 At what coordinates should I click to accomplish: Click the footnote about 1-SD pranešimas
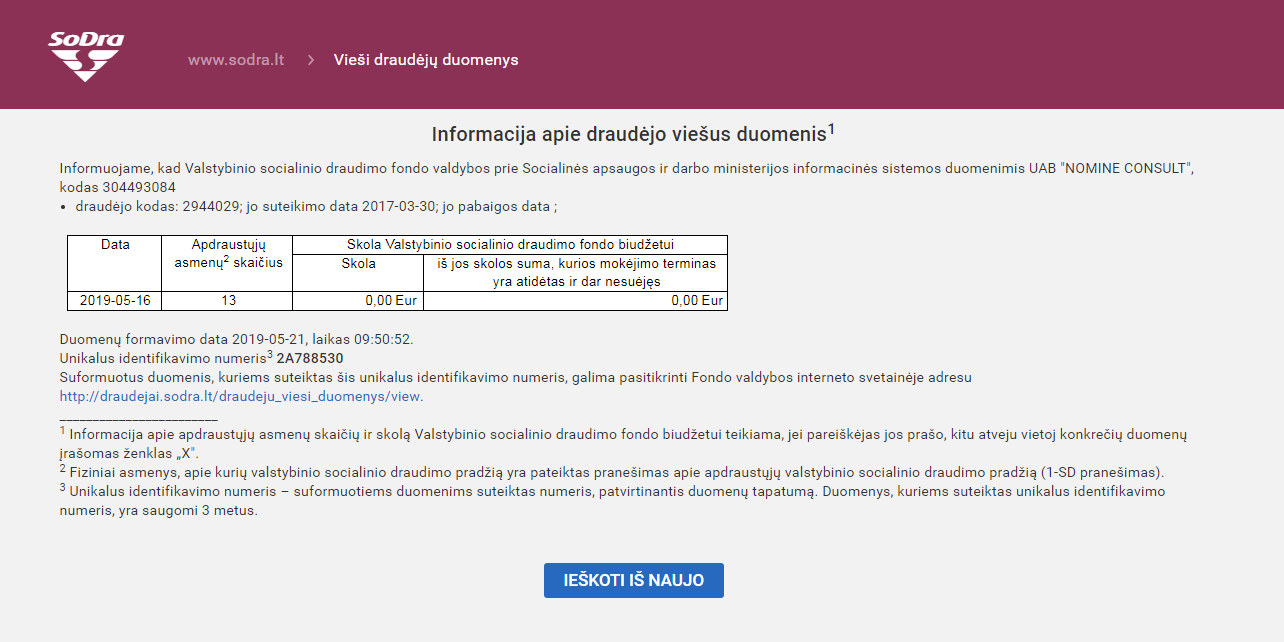click(x=612, y=472)
